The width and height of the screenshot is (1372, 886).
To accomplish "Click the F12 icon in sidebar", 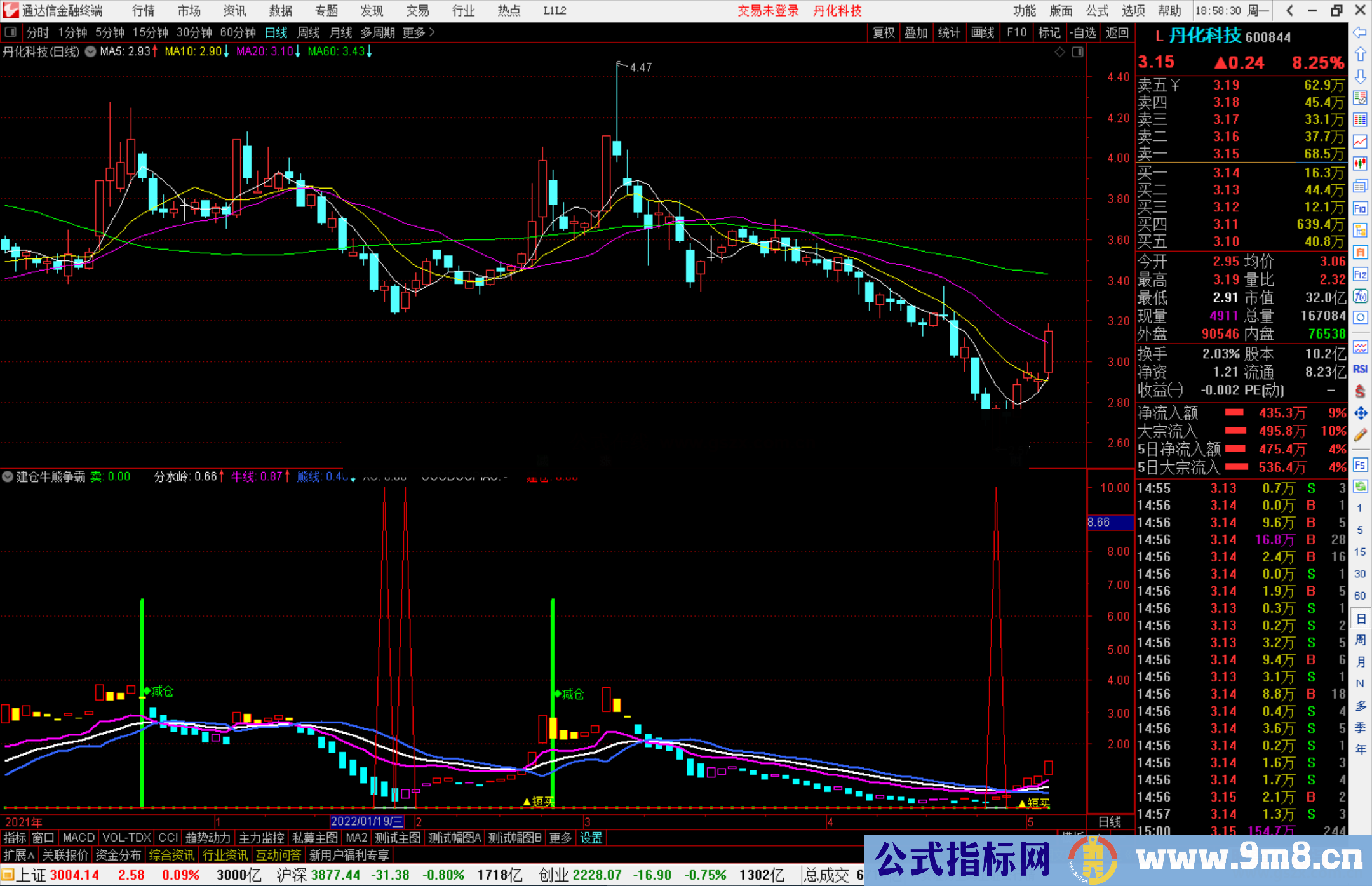I will (1360, 274).
